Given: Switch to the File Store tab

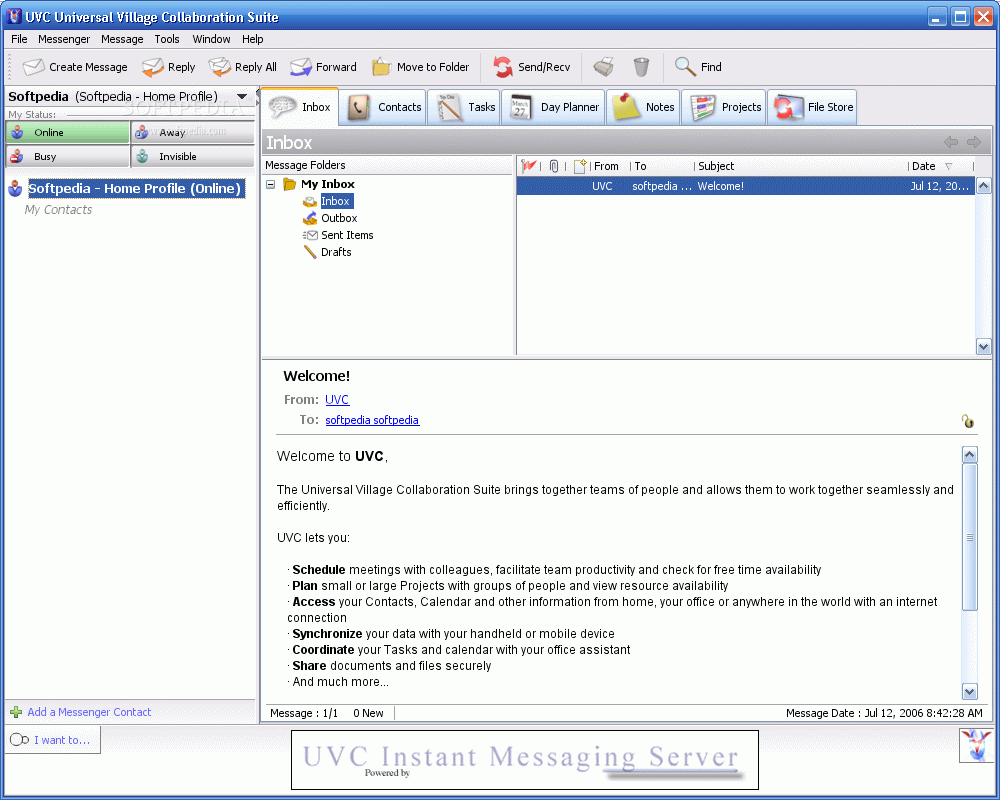Looking at the screenshot, I should pos(812,107).
